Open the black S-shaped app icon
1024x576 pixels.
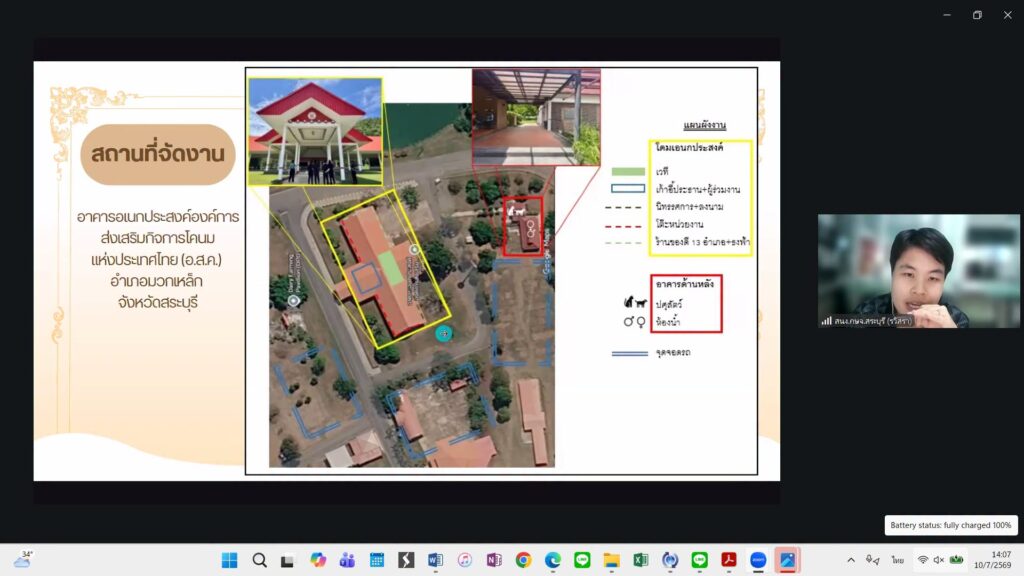pos(406,560)
